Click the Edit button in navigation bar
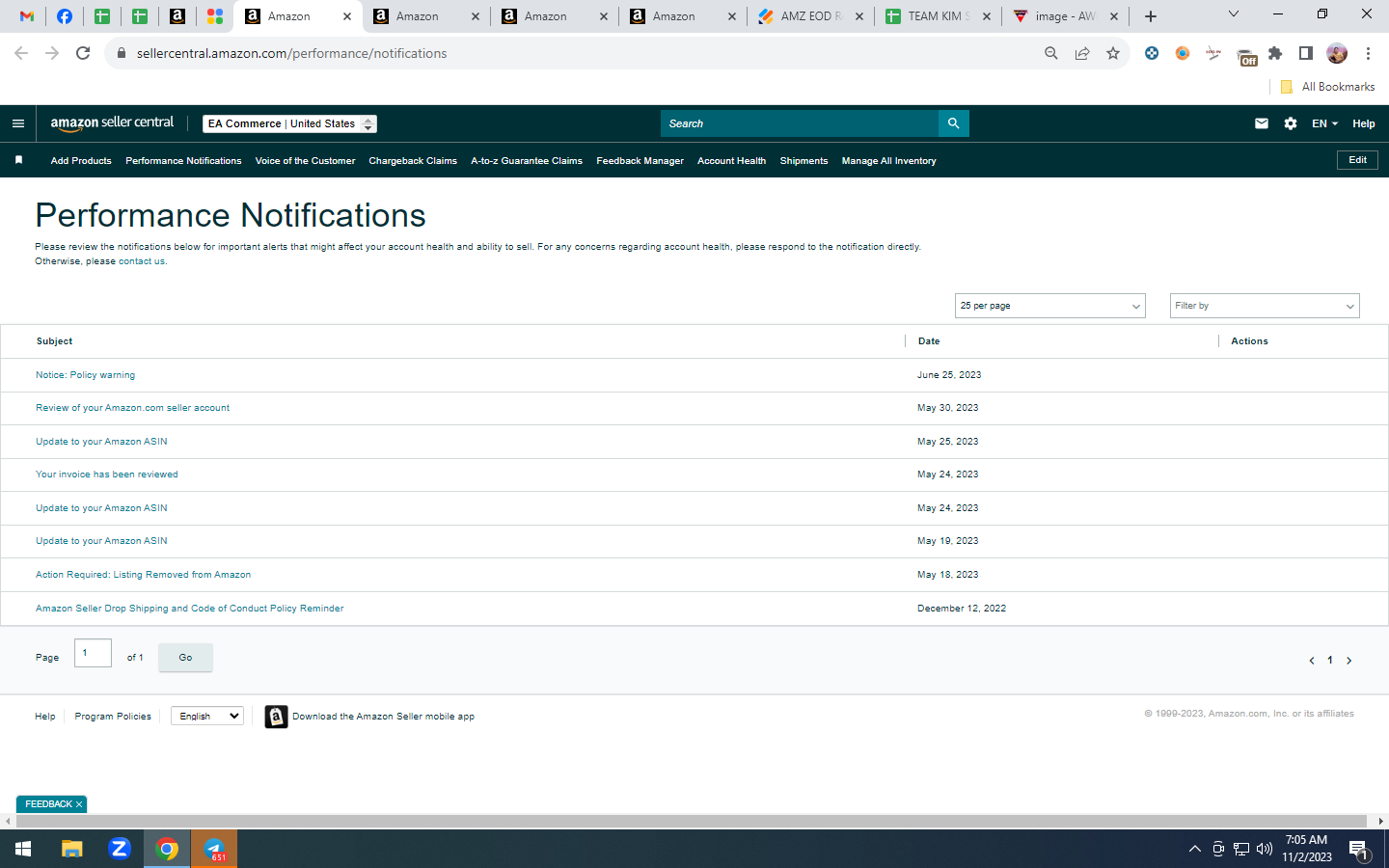The image size is (1389, 868). click(x=1357, y=160)
